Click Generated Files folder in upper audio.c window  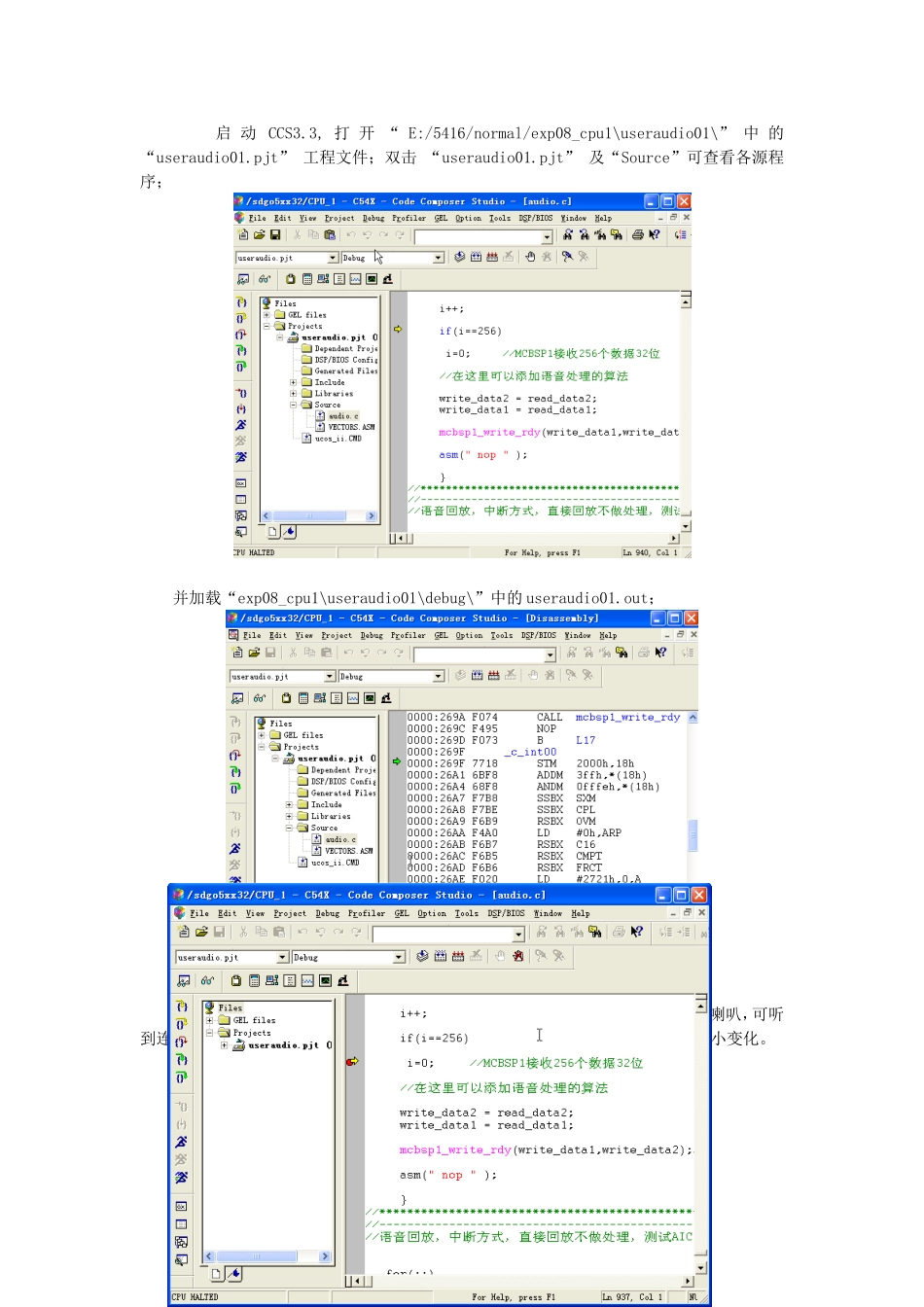(345, 371)
